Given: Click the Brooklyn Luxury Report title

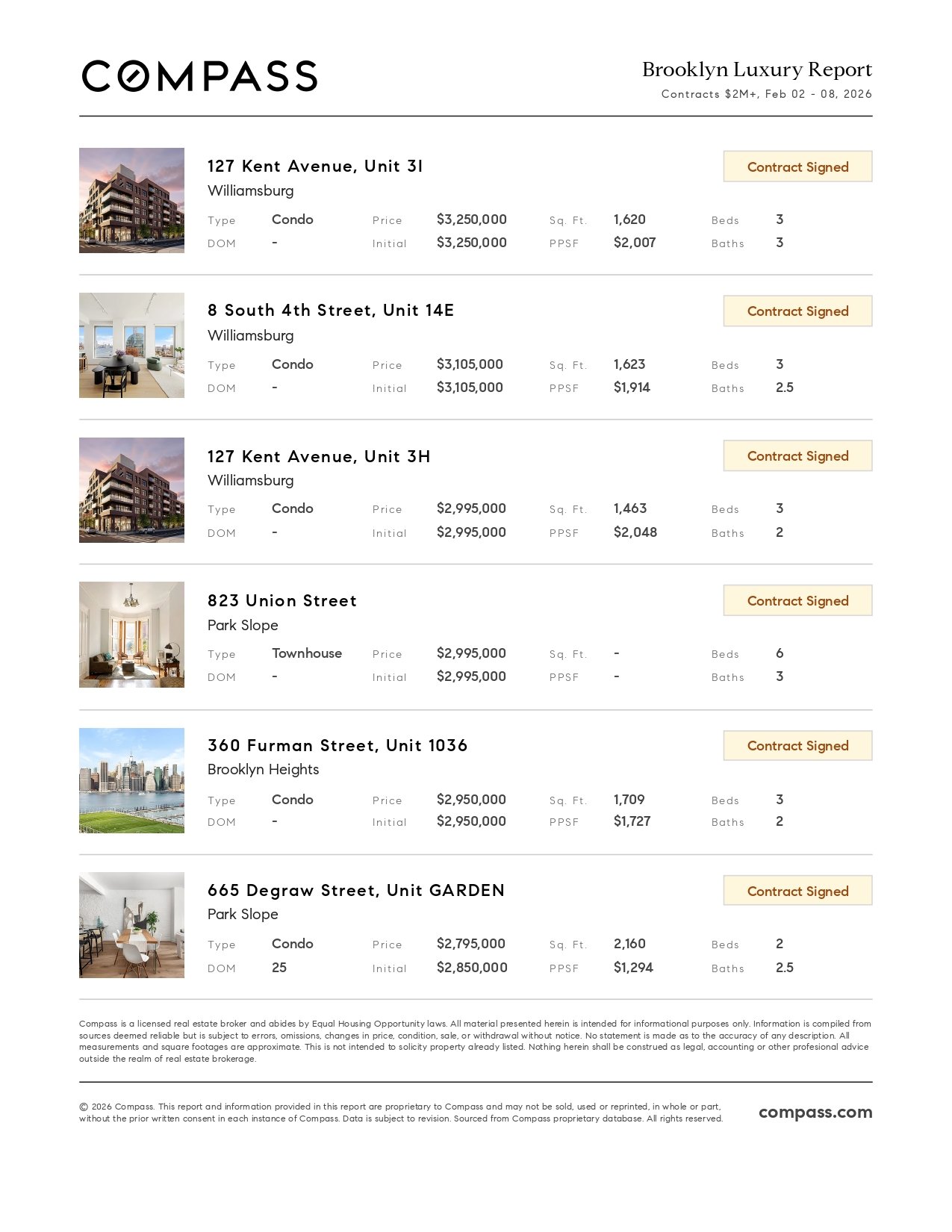Looking at the screenshot, I should click(x=756, y=69).
